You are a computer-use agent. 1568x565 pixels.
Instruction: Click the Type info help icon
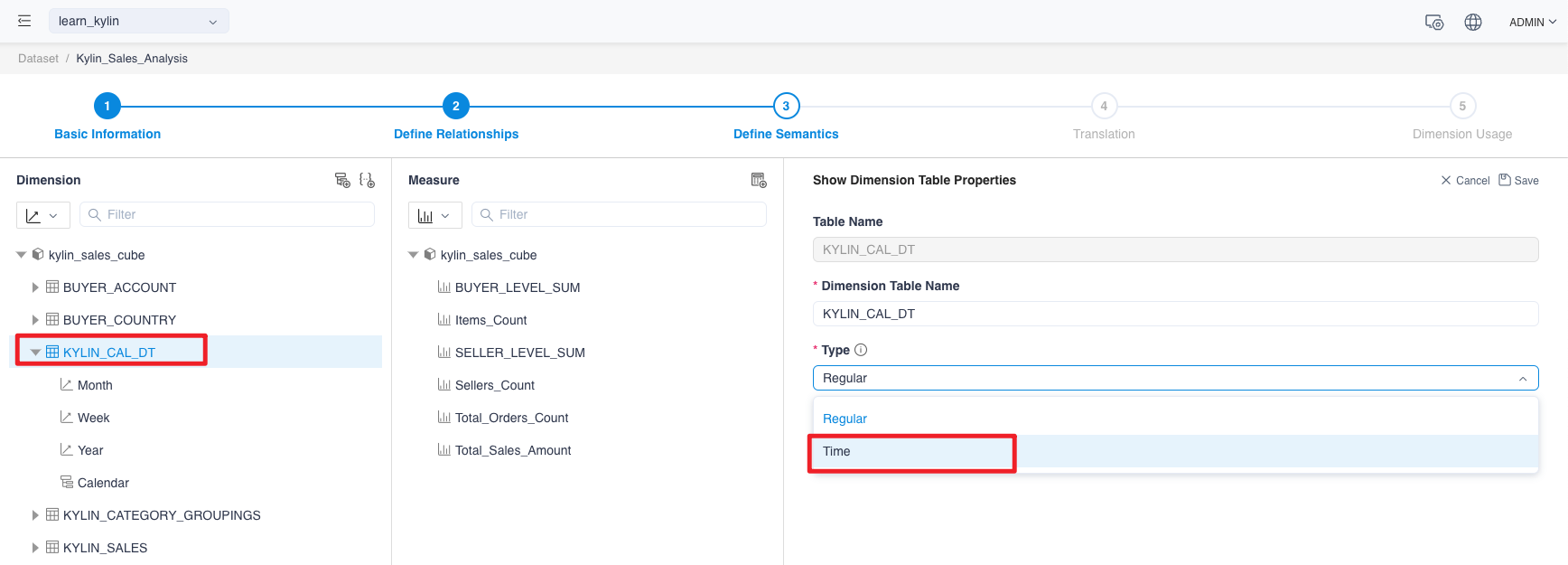click(861, 350)
